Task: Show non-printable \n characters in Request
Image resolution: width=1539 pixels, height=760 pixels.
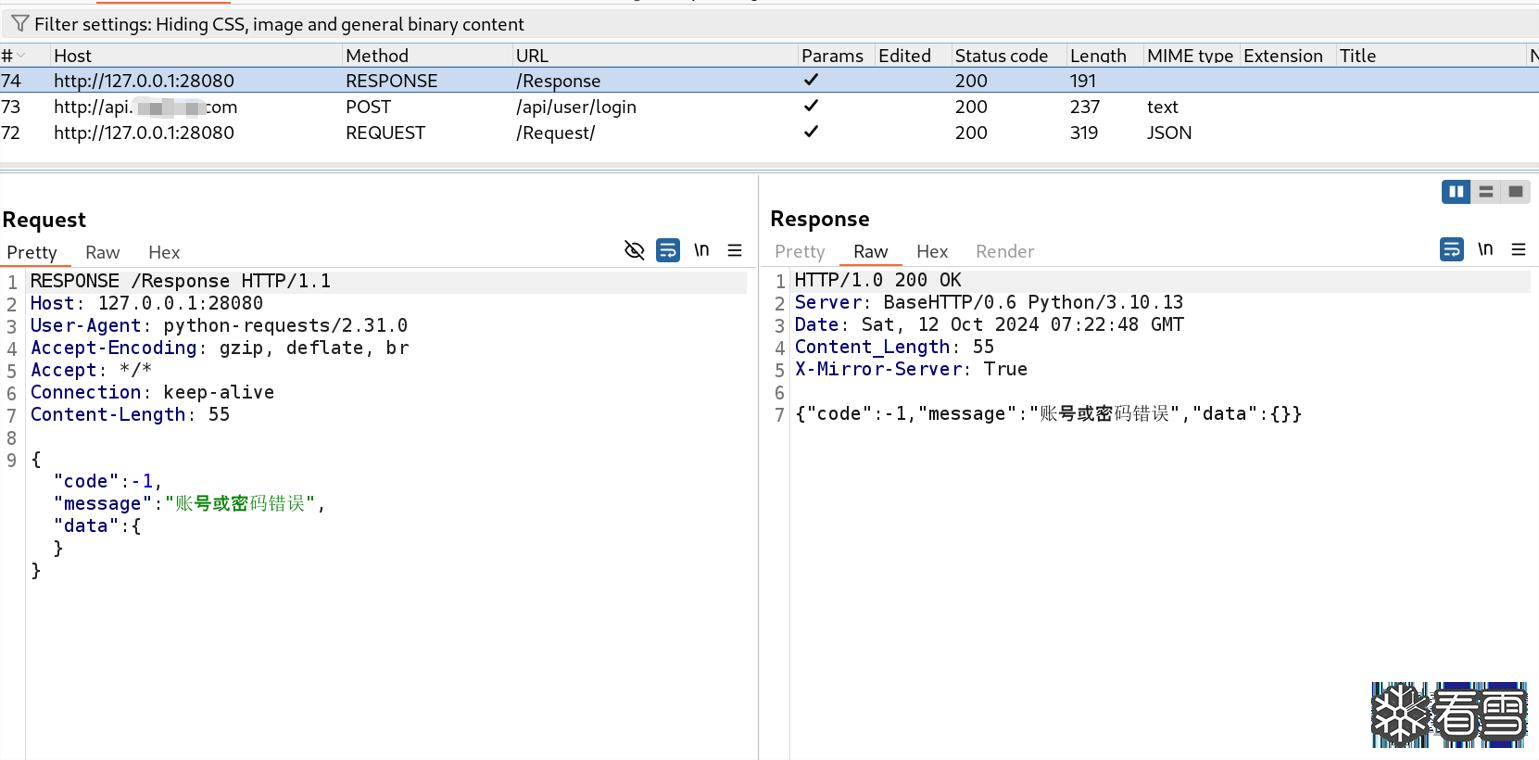Action: pos(702,250)
